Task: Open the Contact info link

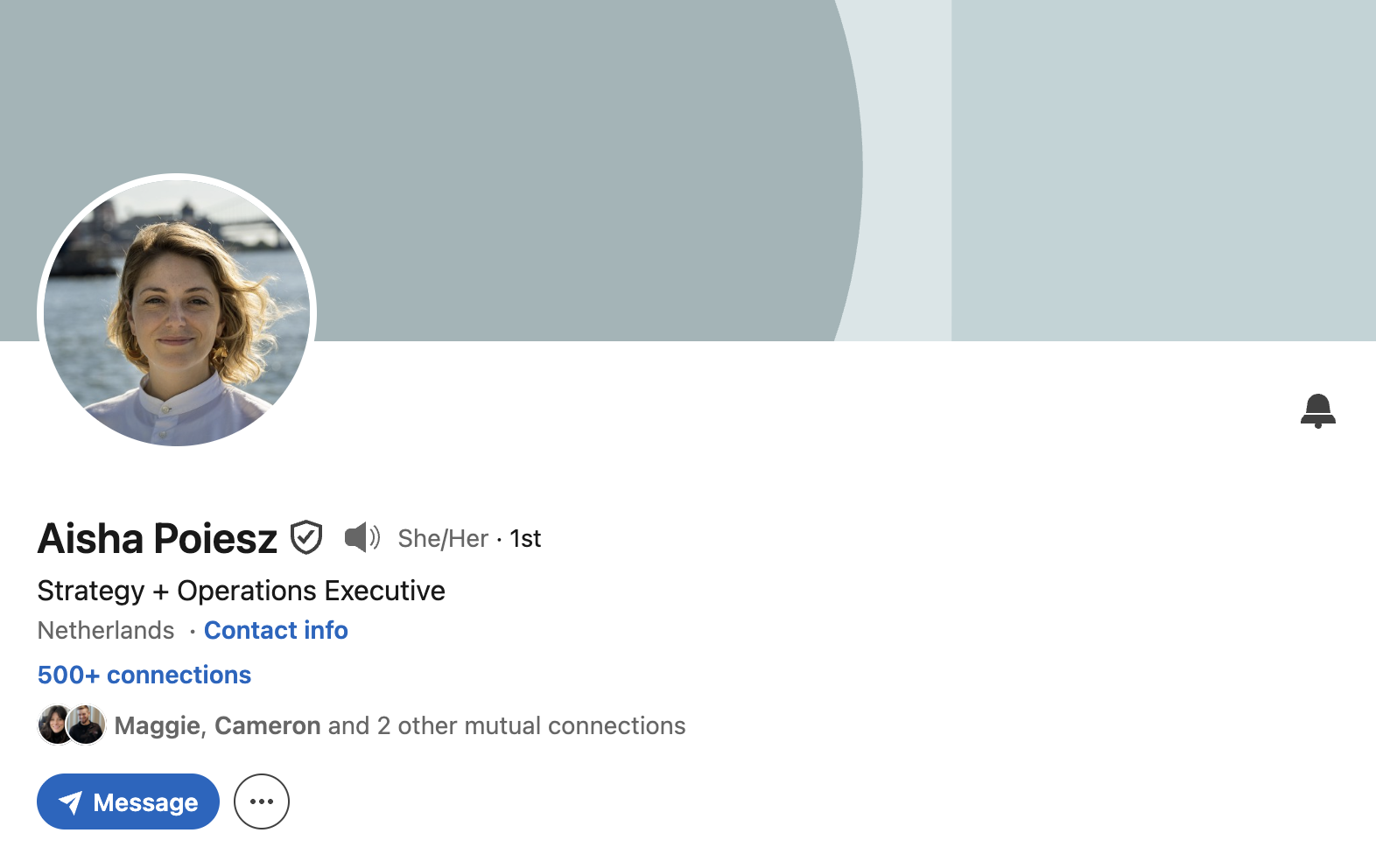Action: (276, 630)
